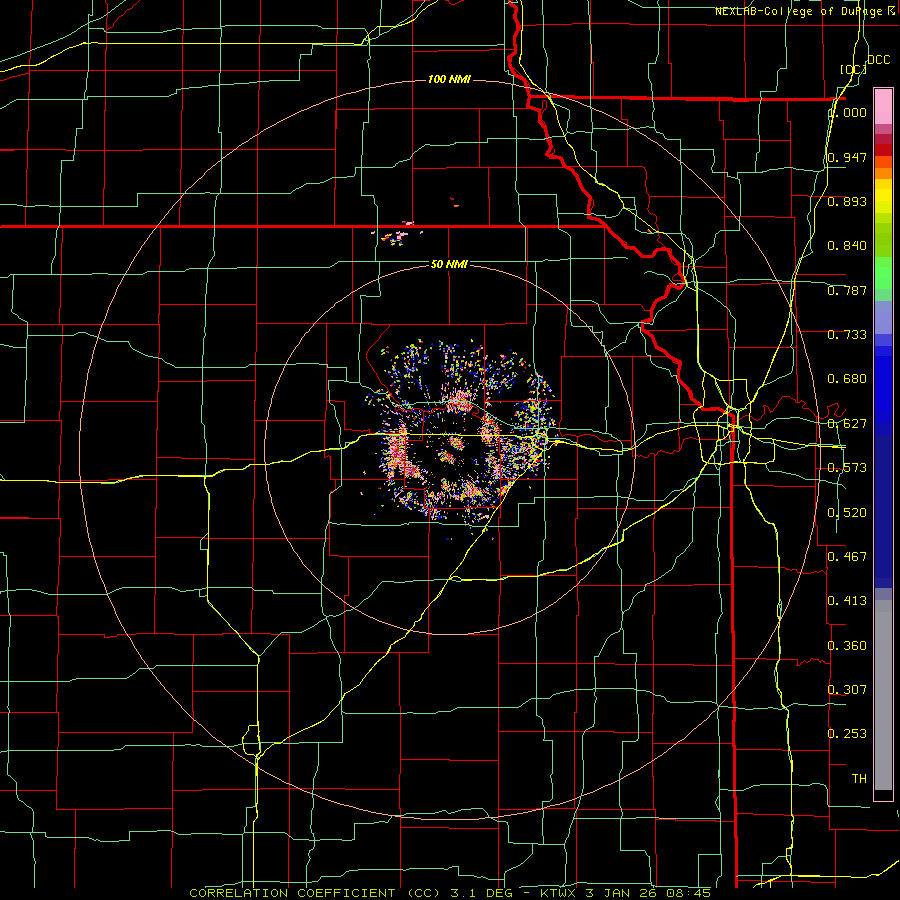Click the 0.253 scale value
This screenshot has width=900, height=900.
[847, 734]
